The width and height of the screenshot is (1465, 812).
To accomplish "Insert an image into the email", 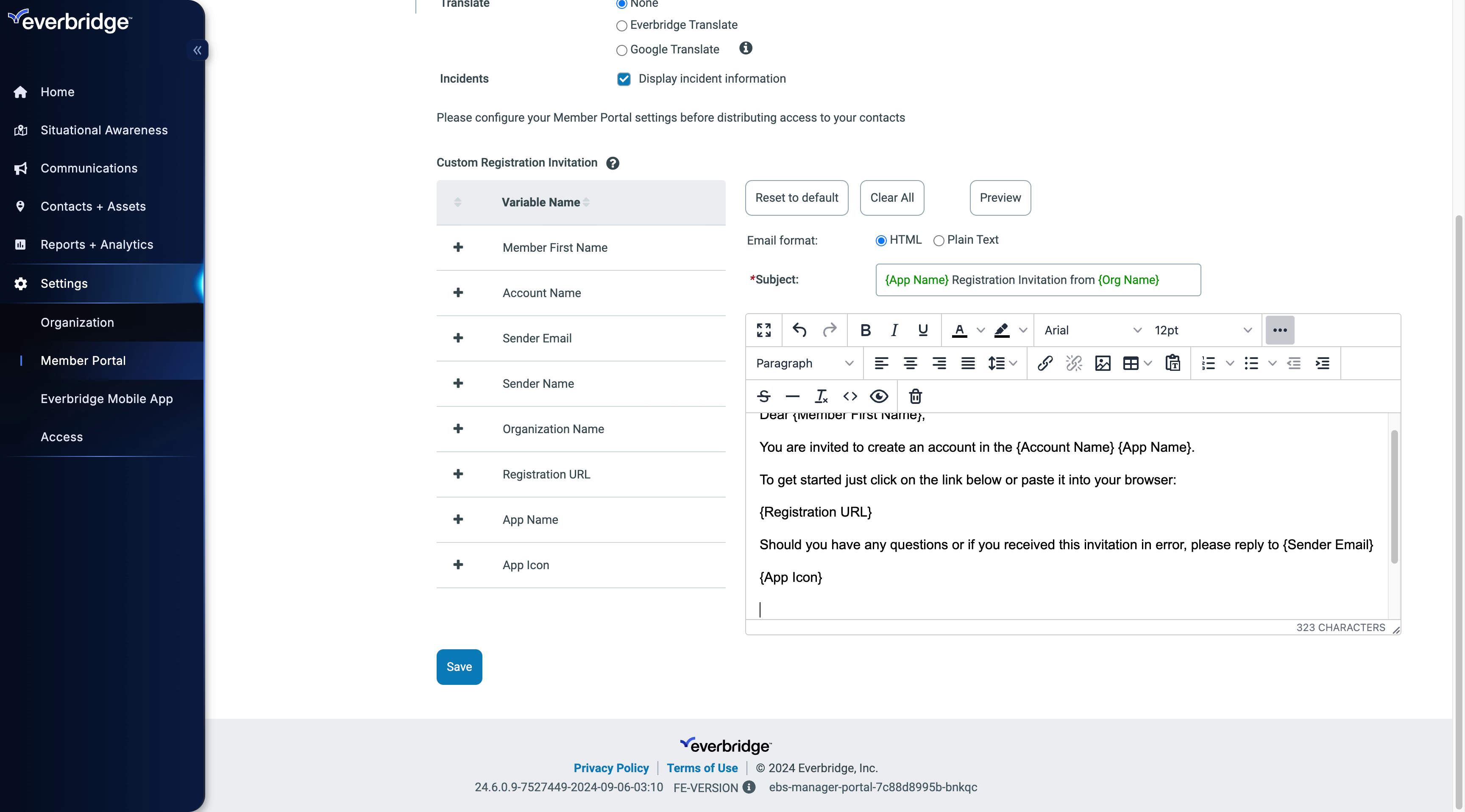I will pyautogui.click(x=1103, y=363).
